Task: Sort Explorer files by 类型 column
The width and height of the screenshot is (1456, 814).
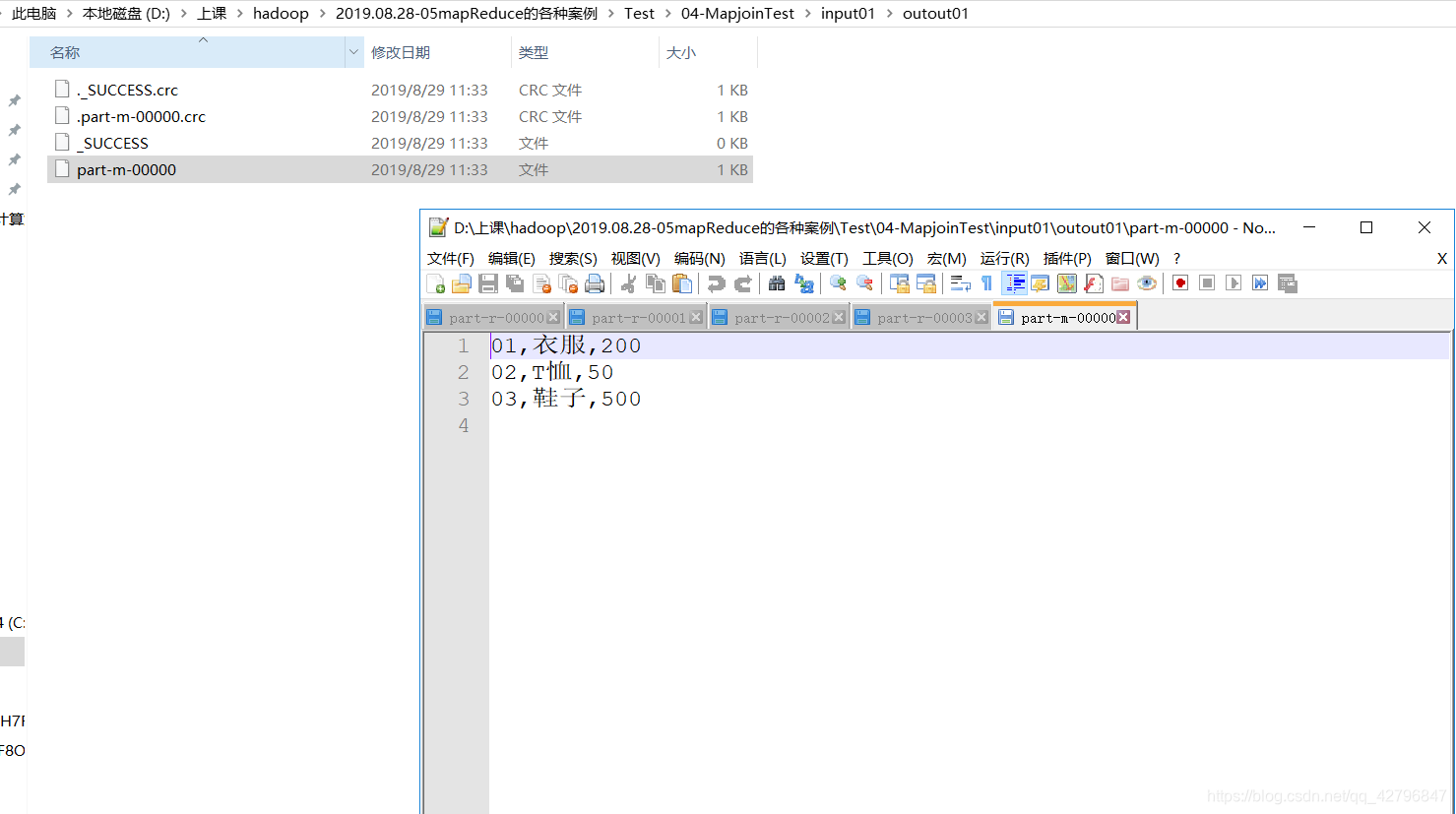Action: [x=585, y=52]
